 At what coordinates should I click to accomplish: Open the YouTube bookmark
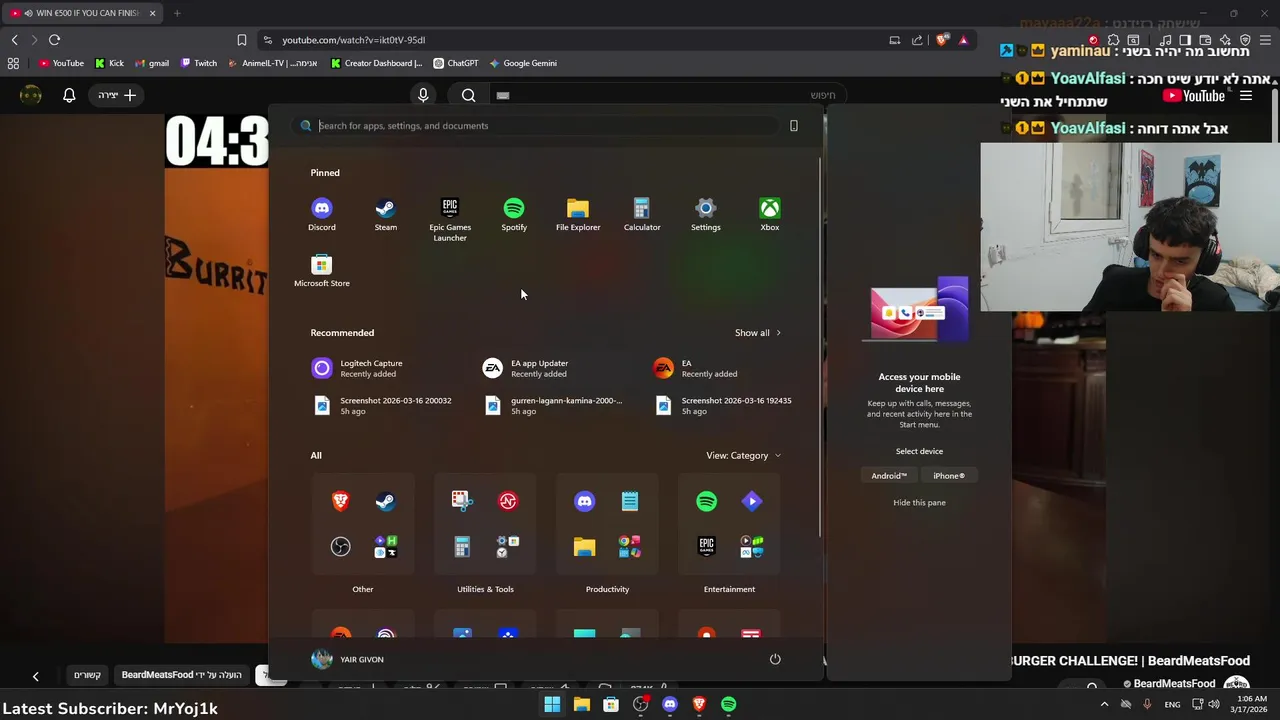pyautogui.click(x=61, y=63)
